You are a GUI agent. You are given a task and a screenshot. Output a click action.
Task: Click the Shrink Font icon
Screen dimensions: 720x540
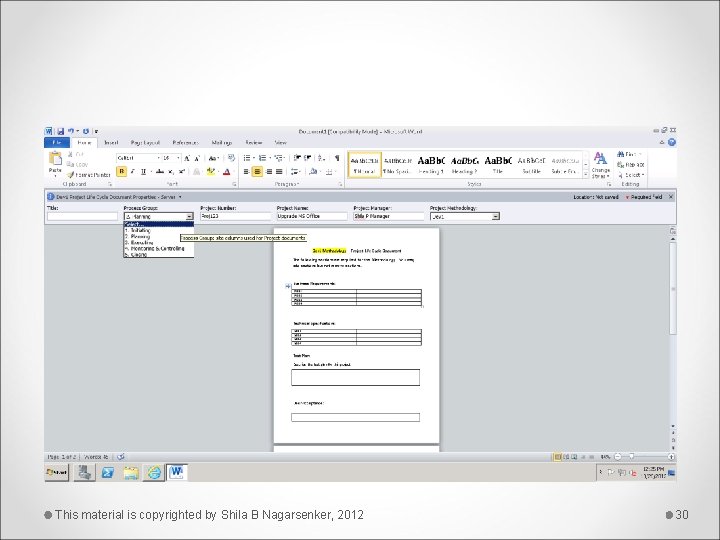(x=197, y=158)
